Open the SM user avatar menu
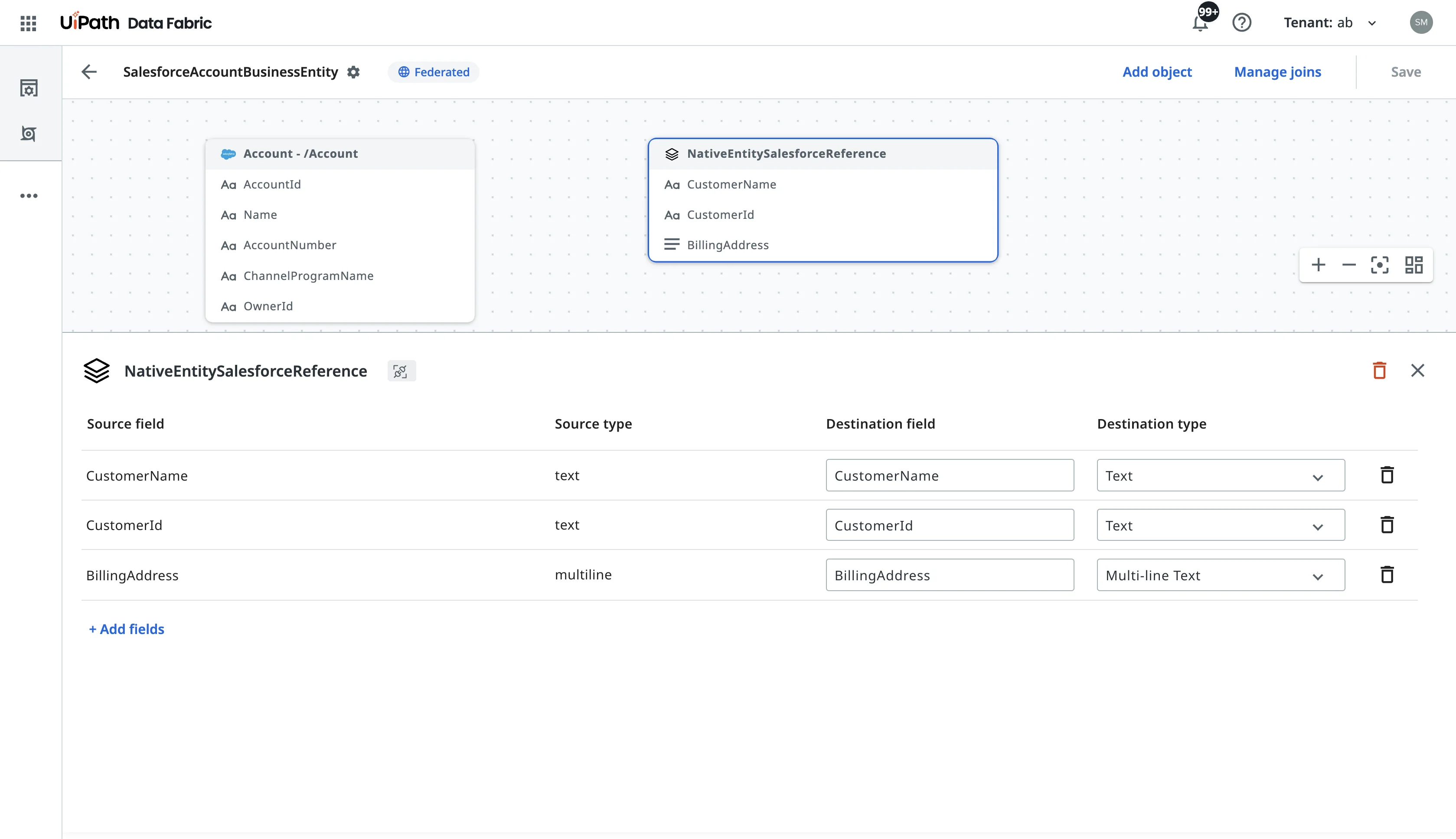This screenshot has height=839, width=1456. click(x=1421, y=23)
